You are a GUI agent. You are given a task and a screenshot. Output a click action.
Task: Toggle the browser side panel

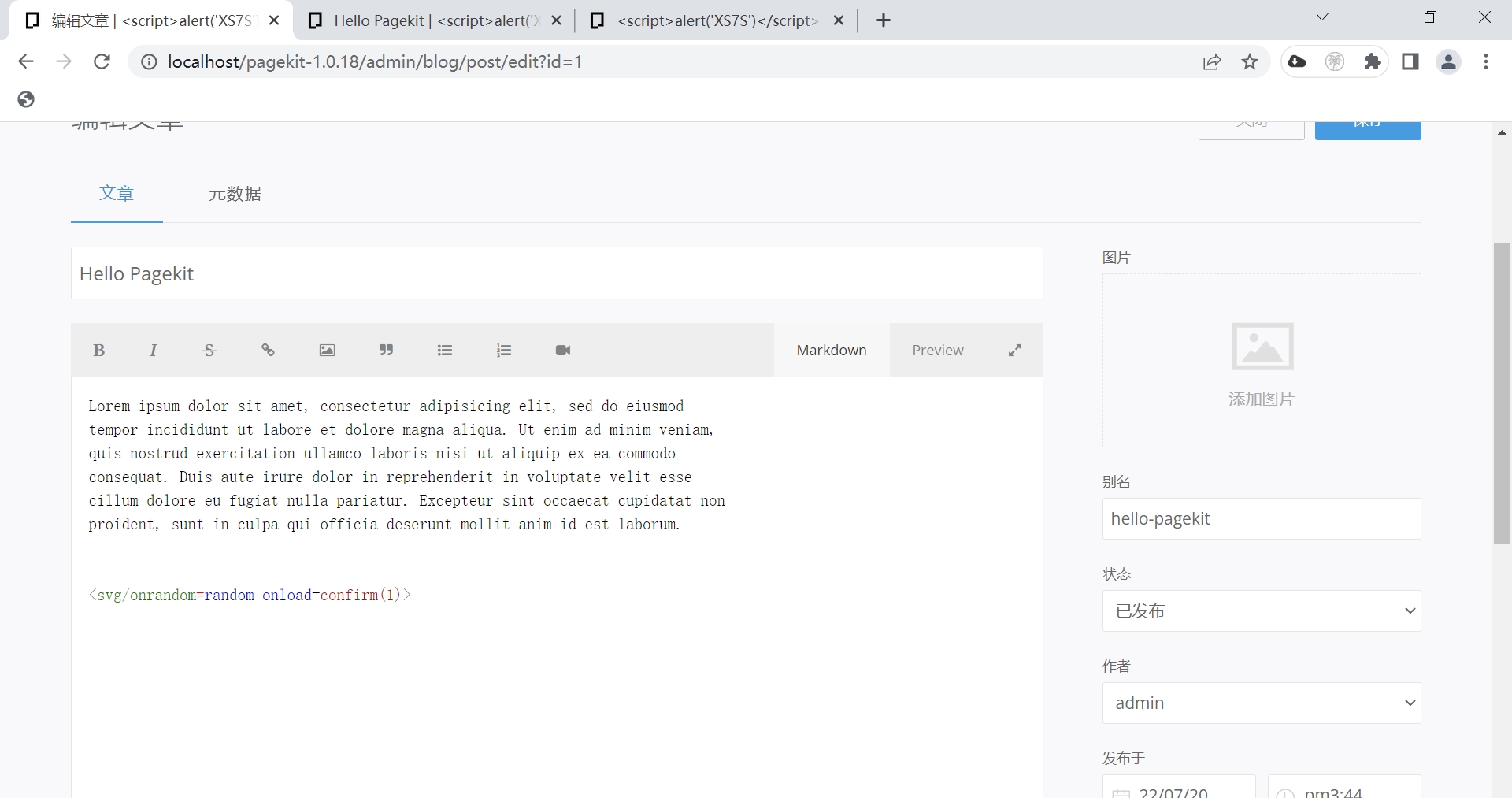pyautogui.click(x=1410, y=61)
